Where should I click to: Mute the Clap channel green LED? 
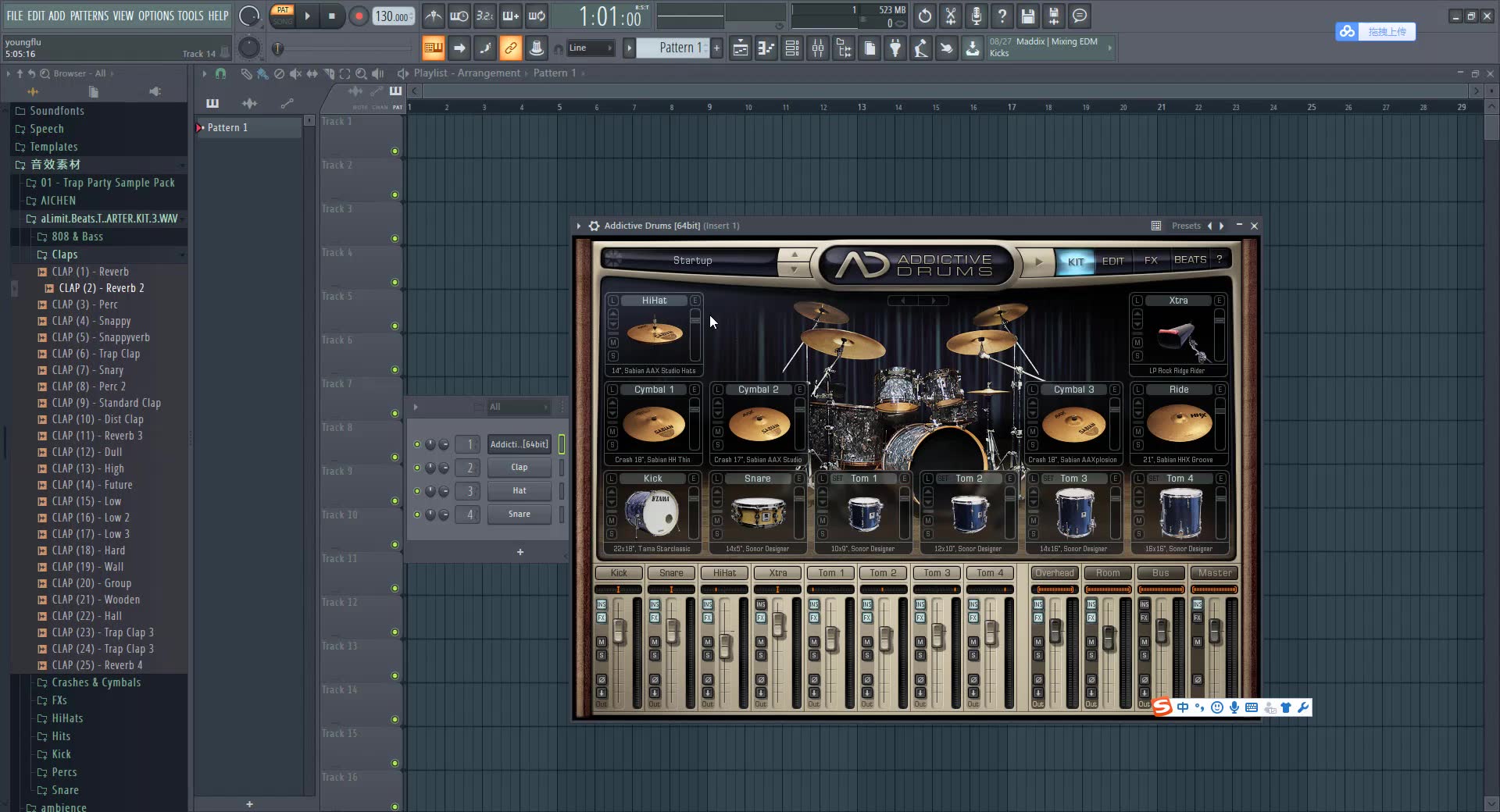point(417,468)
